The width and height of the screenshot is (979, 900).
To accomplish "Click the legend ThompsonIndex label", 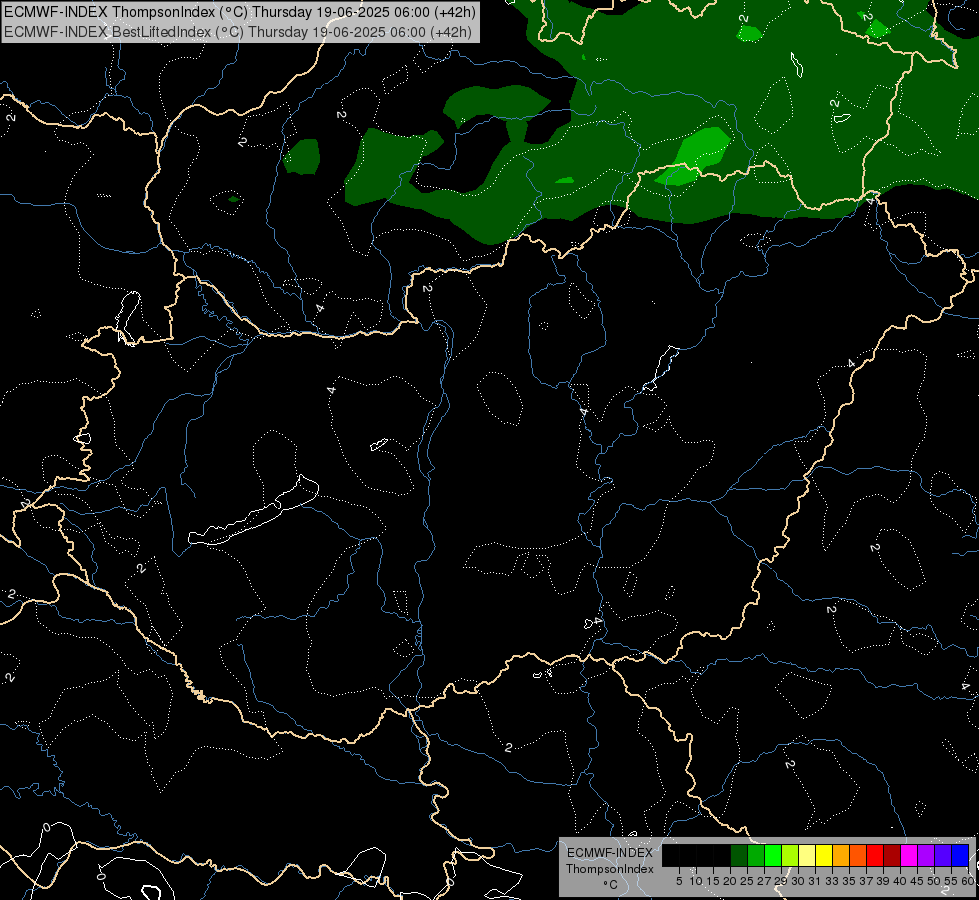I will pyautogui.click(x=610, y=869).
